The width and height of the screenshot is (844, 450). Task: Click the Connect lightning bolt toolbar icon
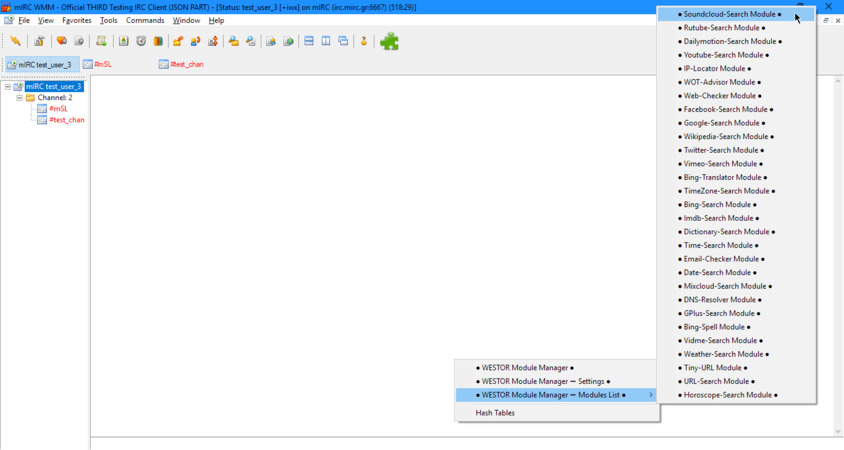pos(16,41)
